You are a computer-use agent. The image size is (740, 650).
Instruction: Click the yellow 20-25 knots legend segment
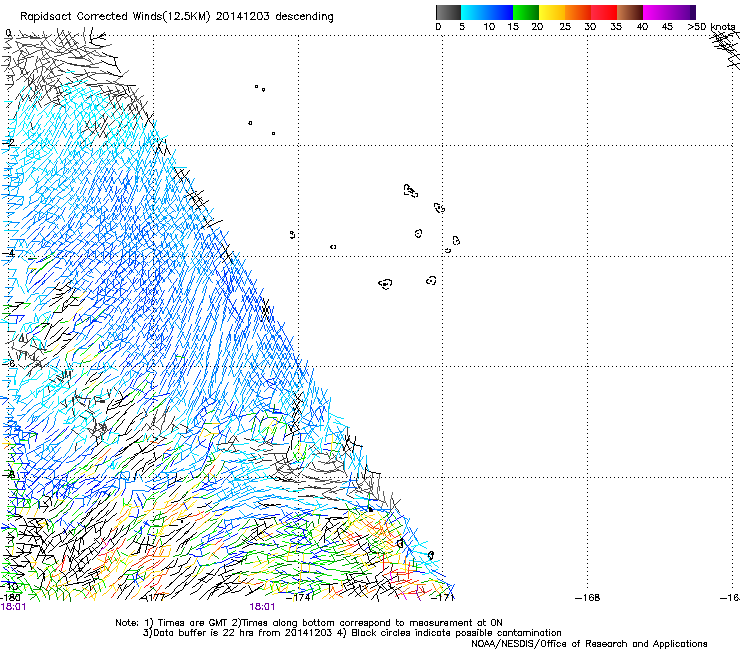coord(552,12)
